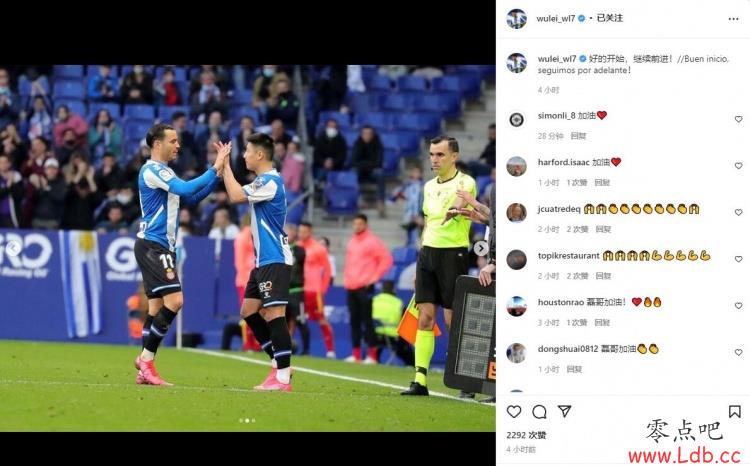This screenshot has height=466, width=750.
Task: Open topikrestaurant's profile link
Action: 568,255
